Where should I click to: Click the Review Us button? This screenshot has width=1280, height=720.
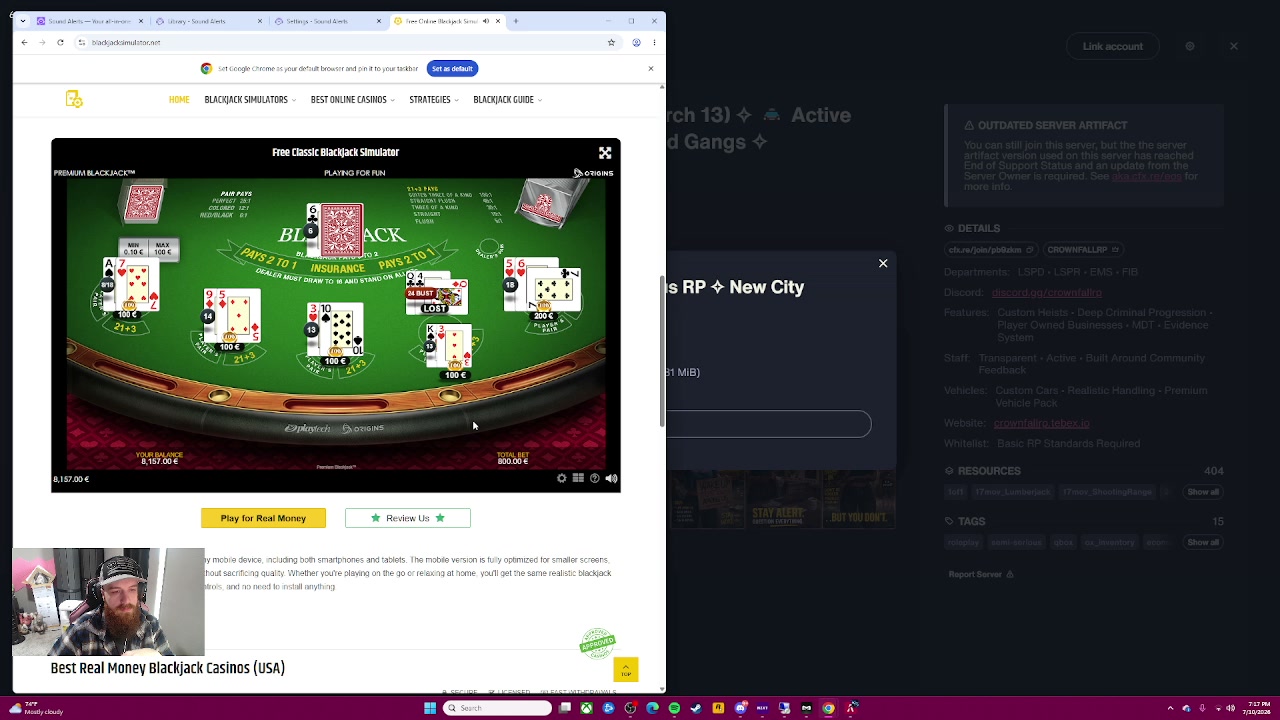click(x=408, y=518)
